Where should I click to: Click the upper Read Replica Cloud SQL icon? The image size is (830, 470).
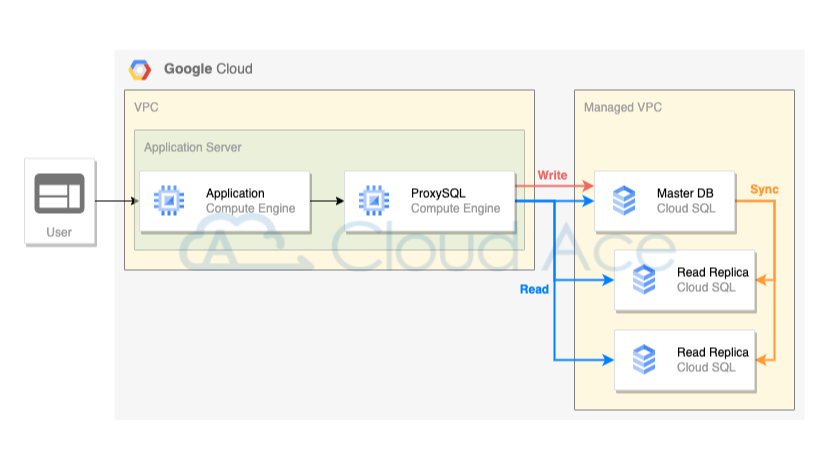click(x=644, y=279)
